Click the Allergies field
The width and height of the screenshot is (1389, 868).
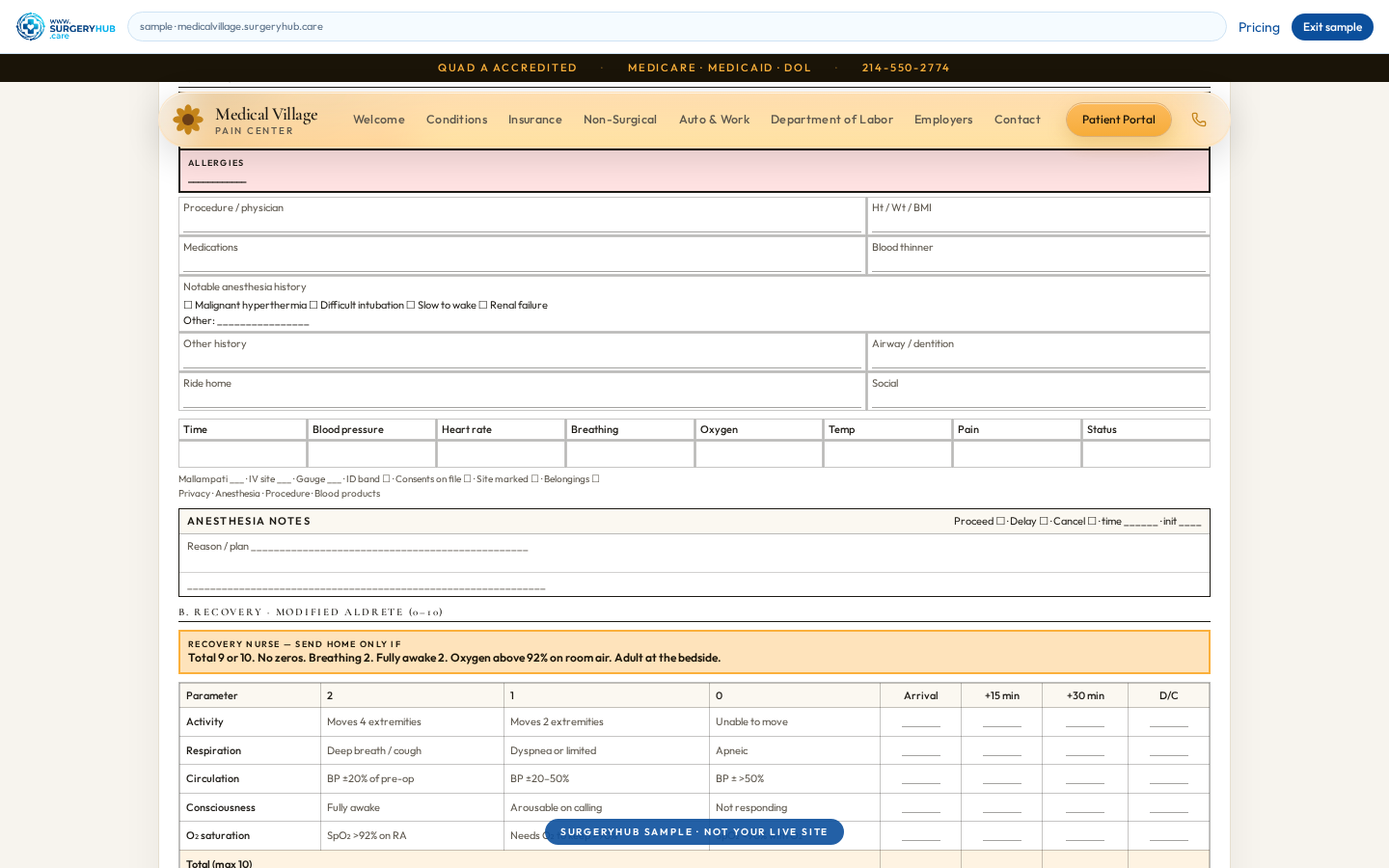pos(694,171)
